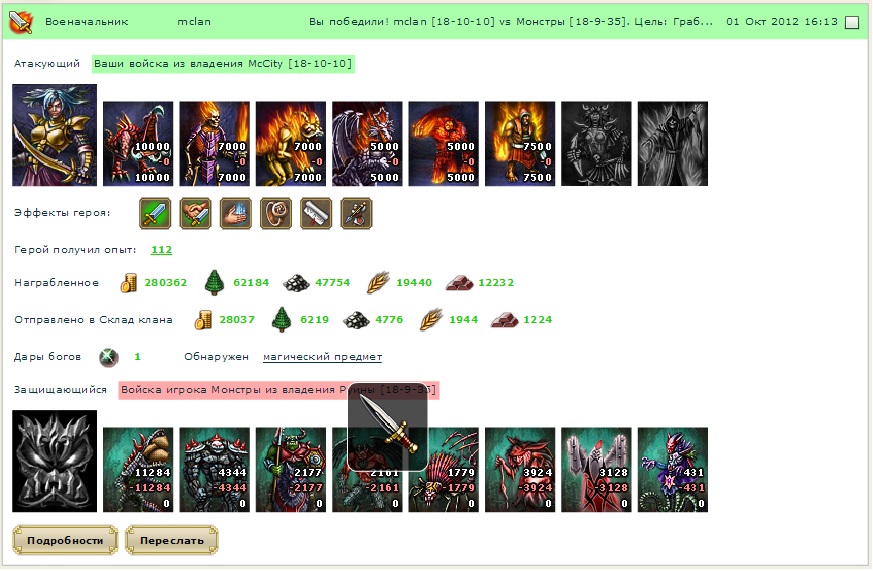This screenshot has height=571, width=873.
Task: Click the dagger and shield effect icon
Action: click(356, 213)
